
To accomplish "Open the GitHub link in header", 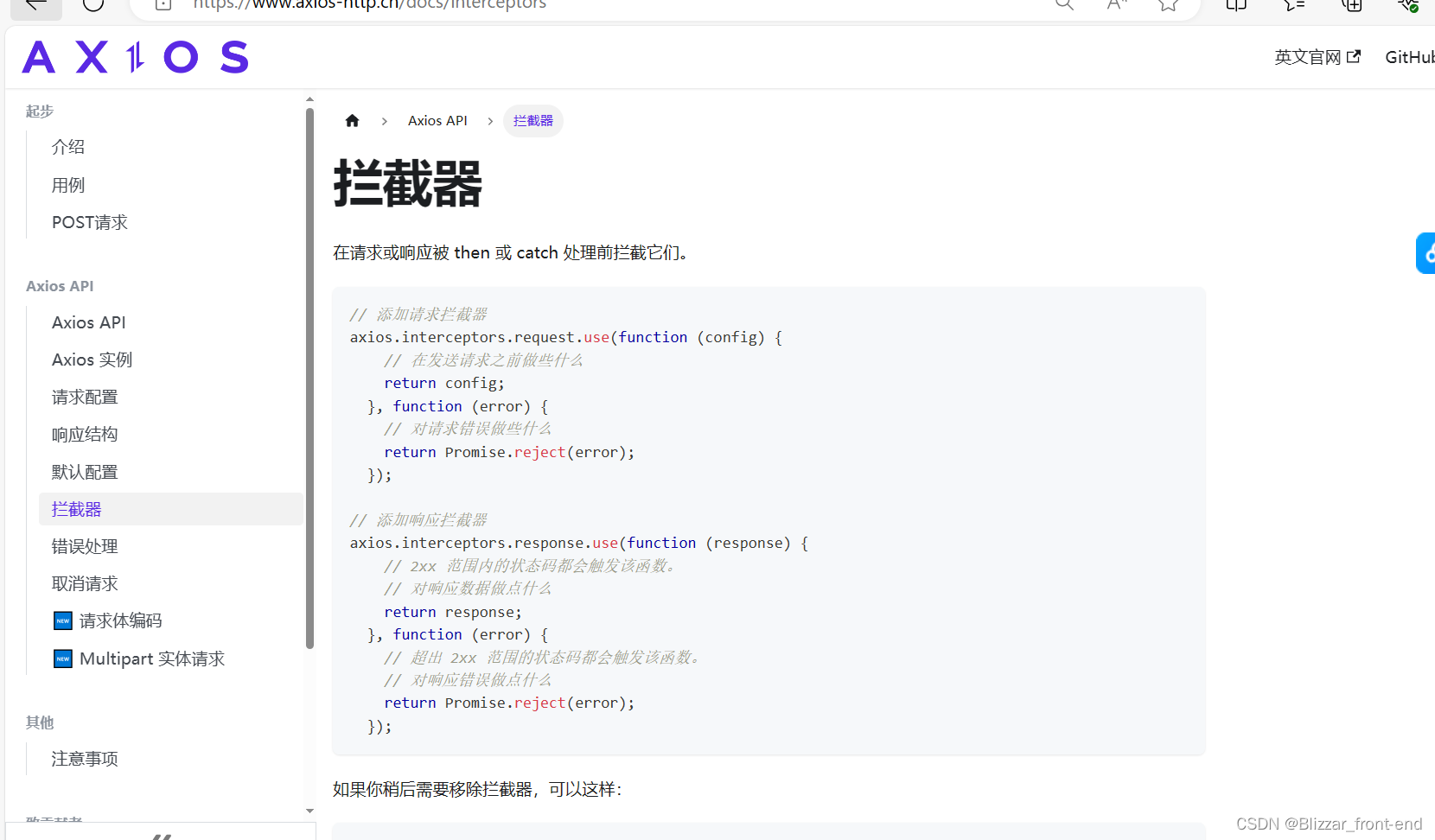I will 1410,57.
